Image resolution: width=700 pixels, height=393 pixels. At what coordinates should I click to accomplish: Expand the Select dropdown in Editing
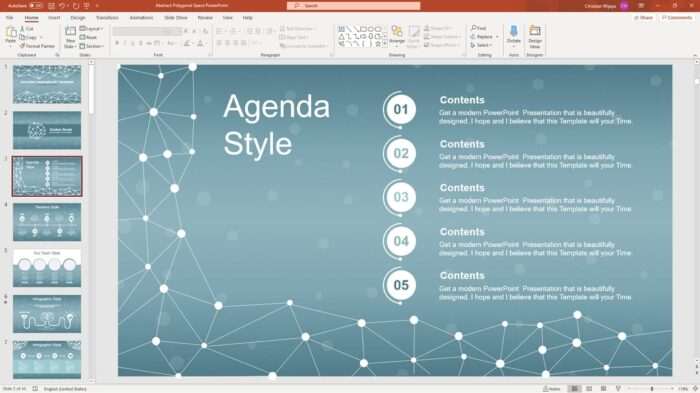pos(481,45)
